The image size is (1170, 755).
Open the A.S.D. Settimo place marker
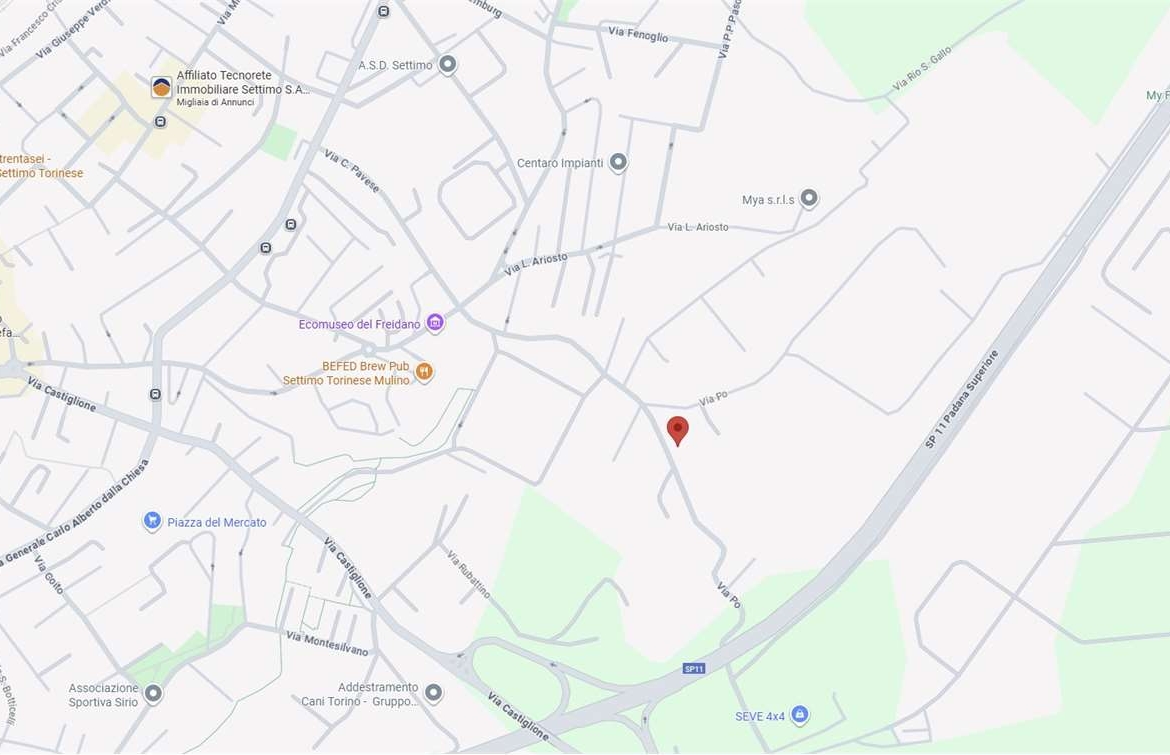(x=447, y=65)
